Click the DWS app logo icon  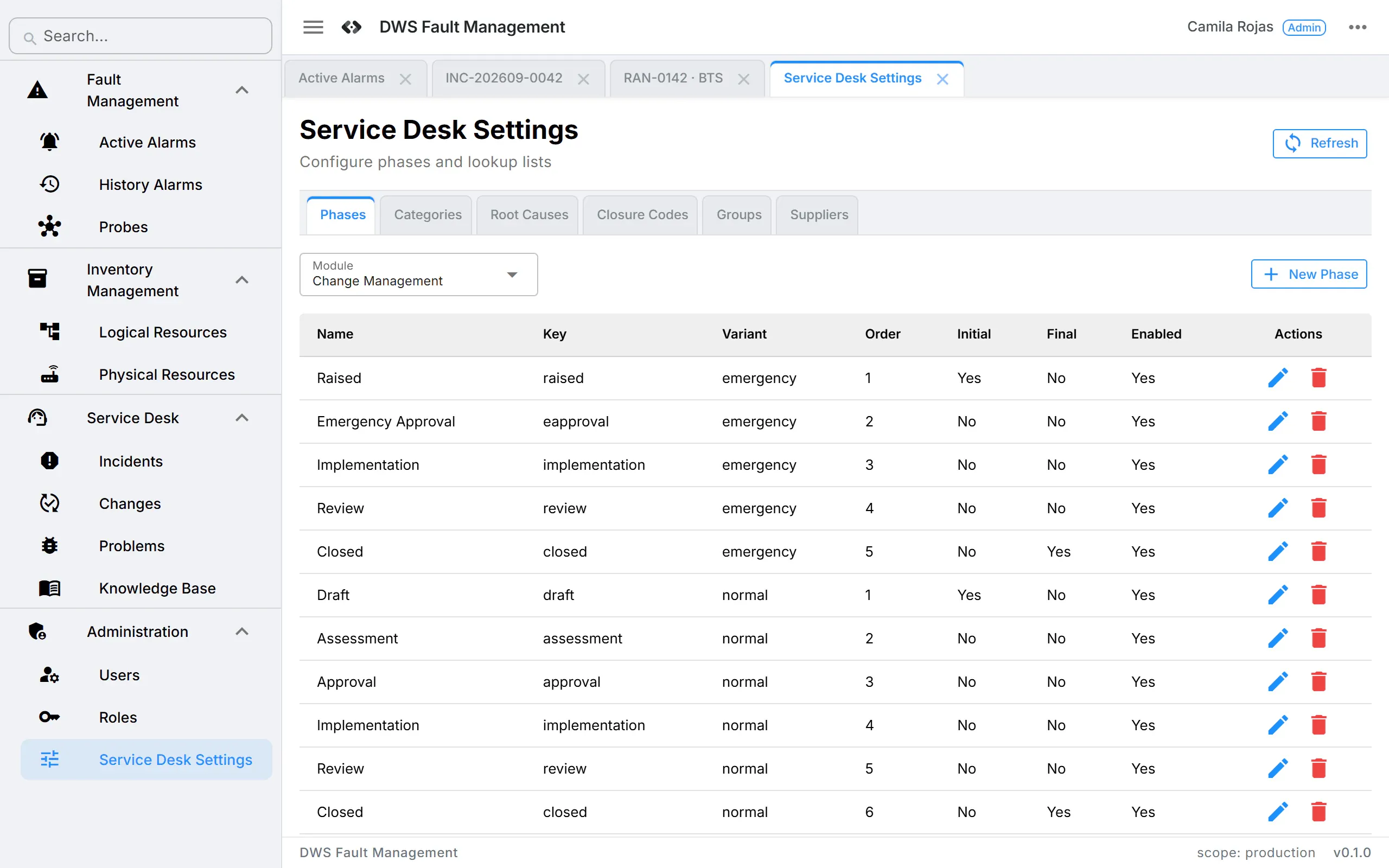click(x=351, y=27)
